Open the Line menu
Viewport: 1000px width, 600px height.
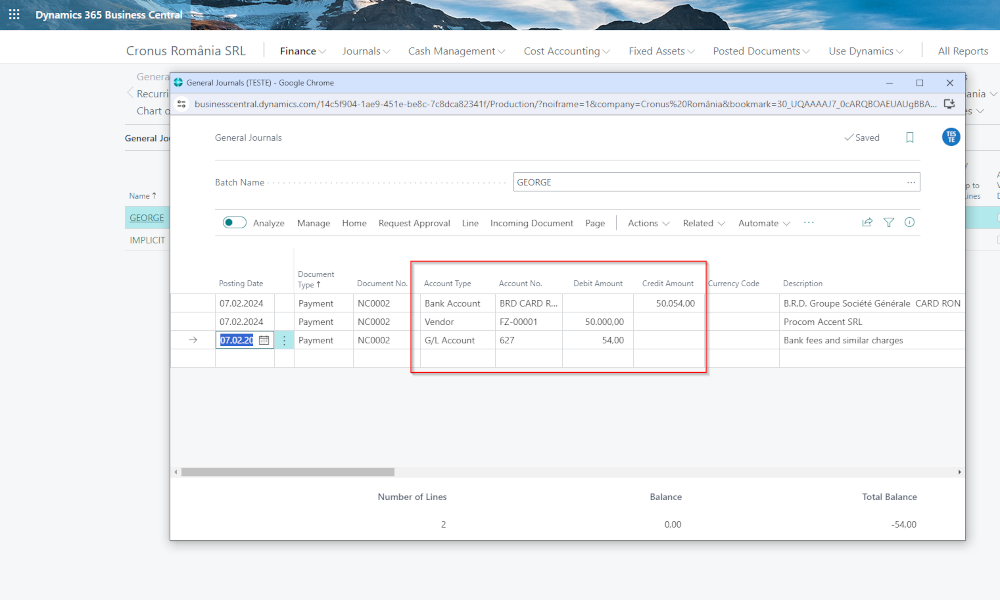470,223
